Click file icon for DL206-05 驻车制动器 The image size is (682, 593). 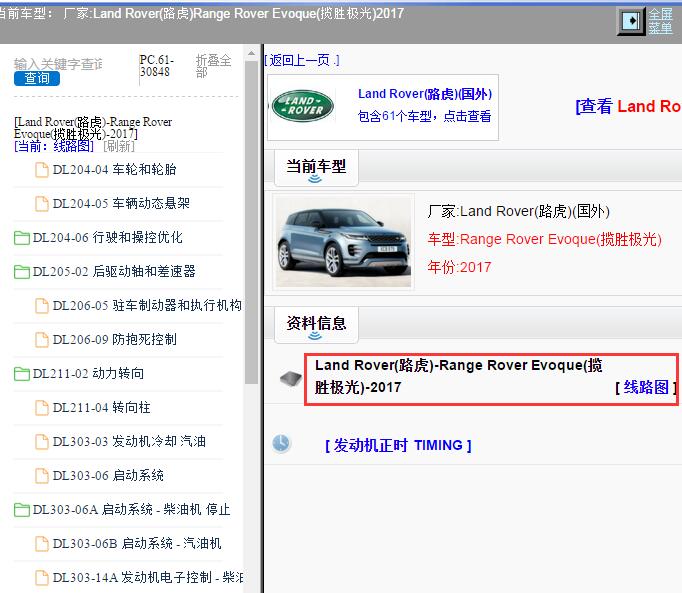pos(42,306)
